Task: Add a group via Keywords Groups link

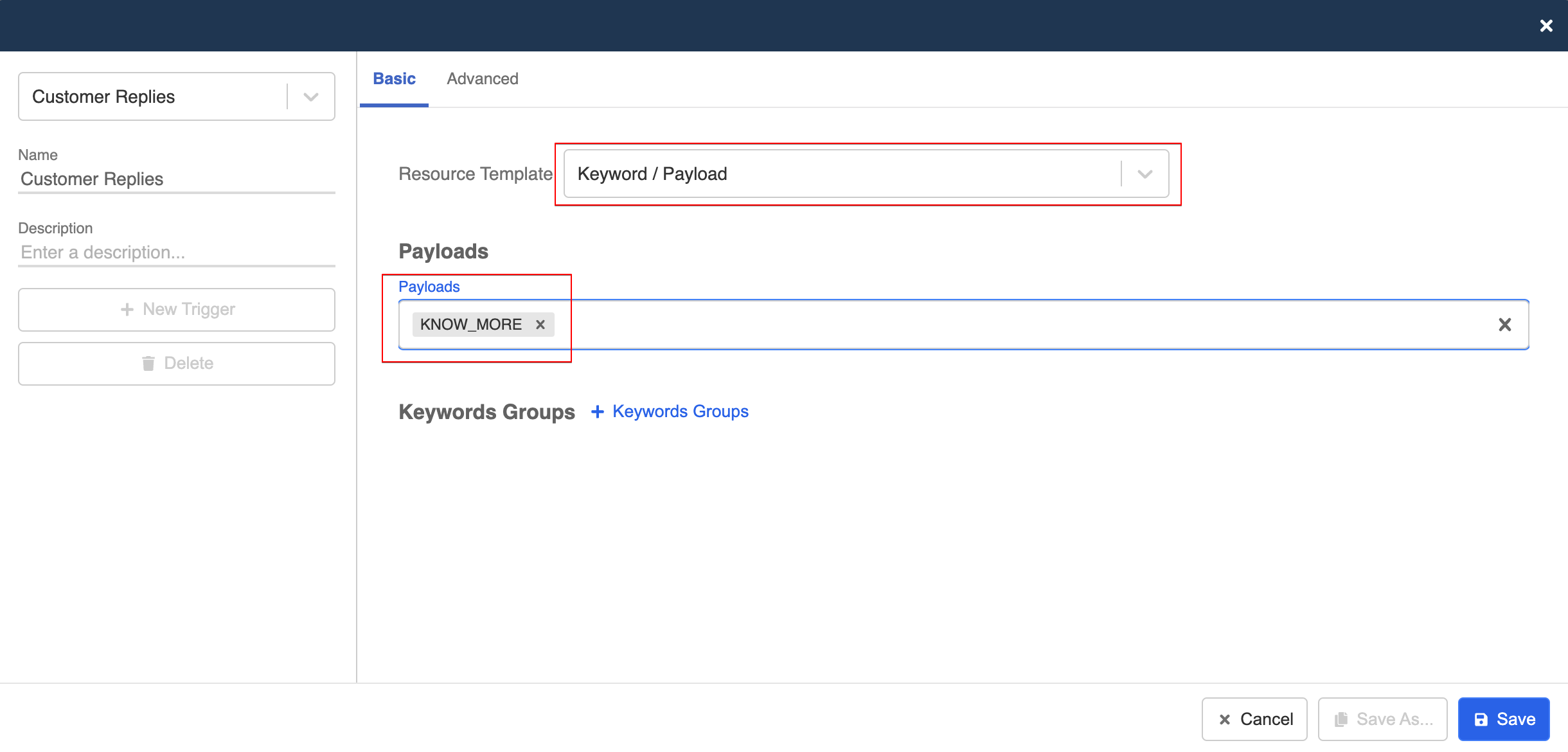Action: [x=680, y=411]
